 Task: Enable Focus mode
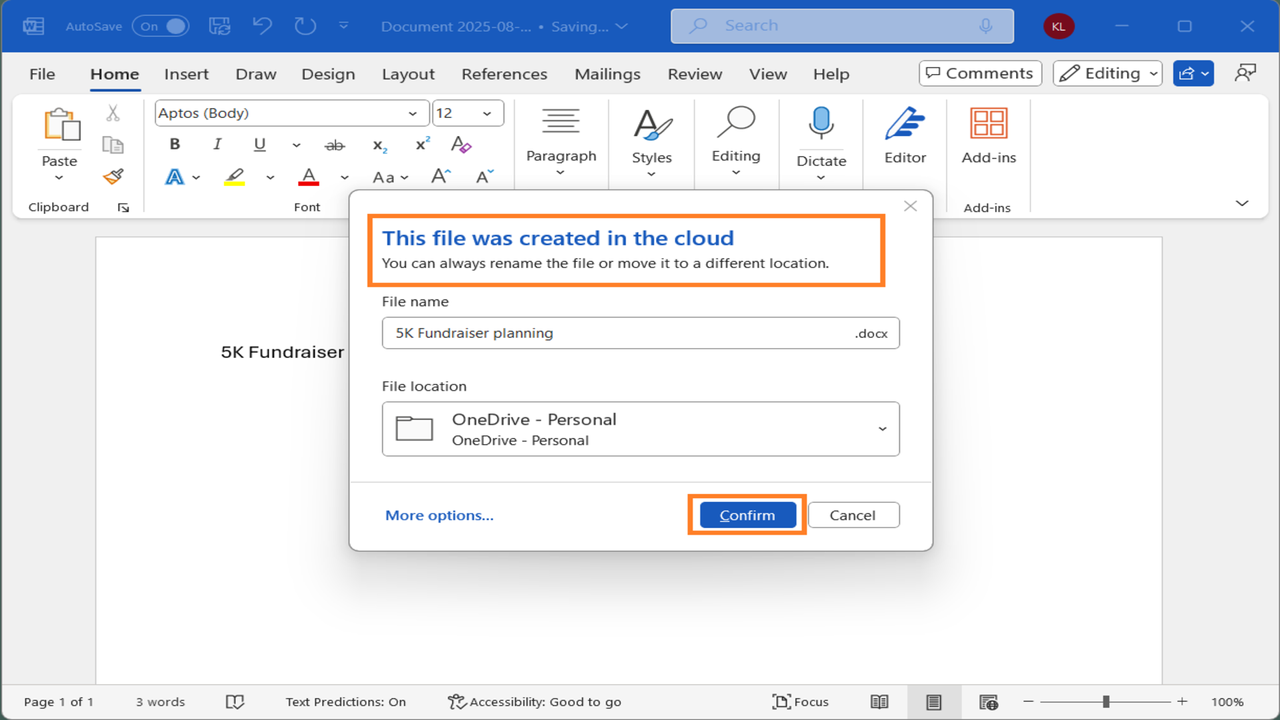800,701
